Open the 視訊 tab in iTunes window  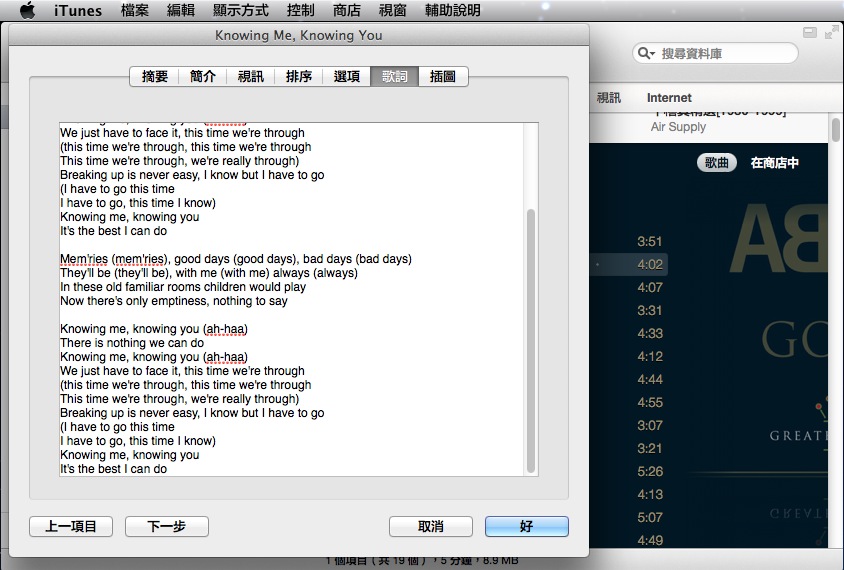608,97
